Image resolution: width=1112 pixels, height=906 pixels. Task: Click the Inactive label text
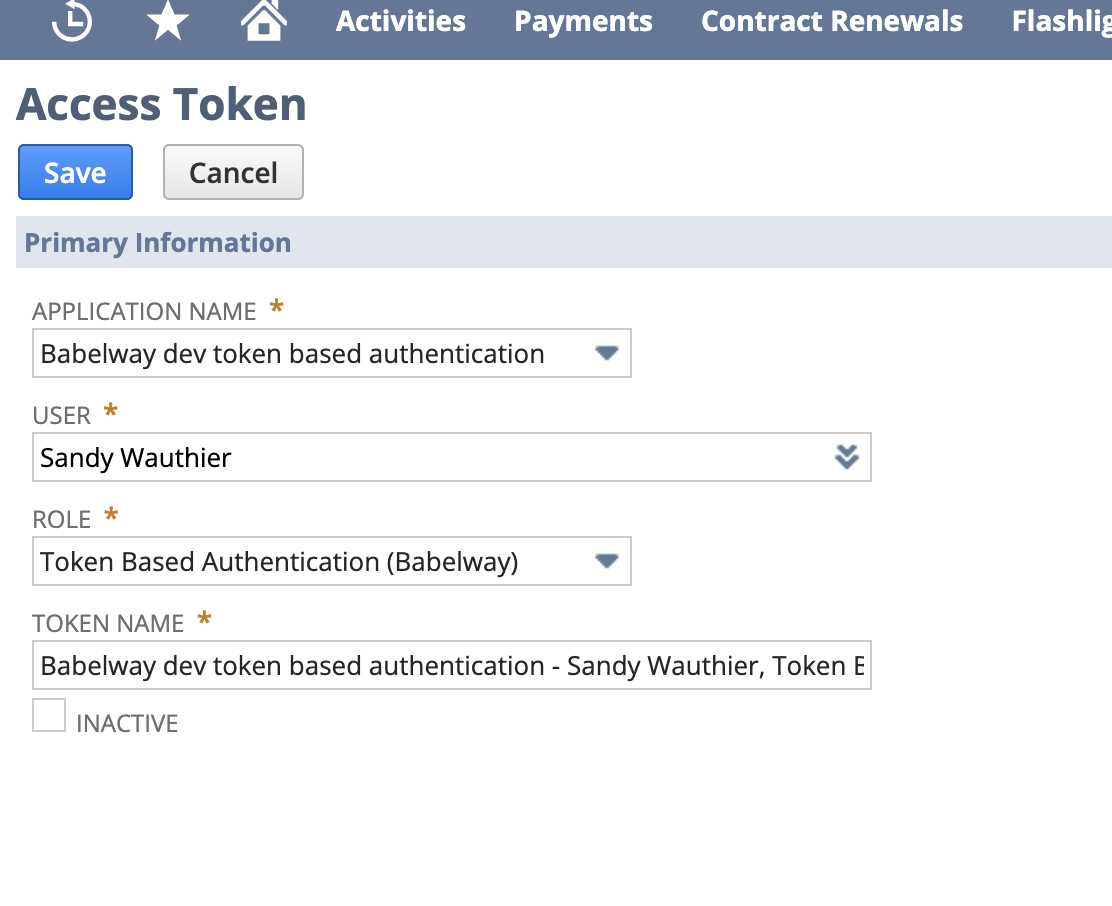[x=127, y=723]
